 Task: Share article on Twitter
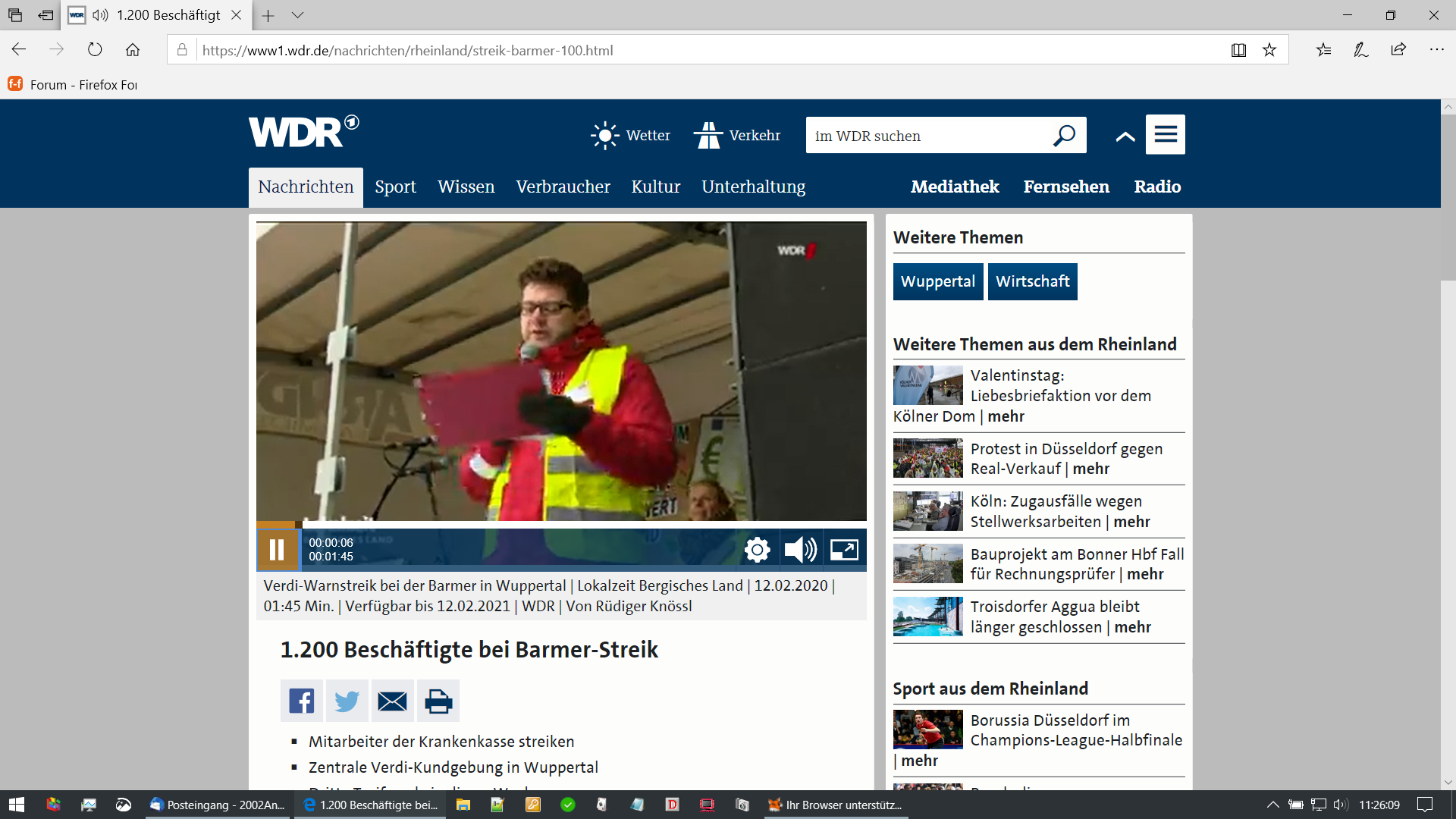pos(347,701)
